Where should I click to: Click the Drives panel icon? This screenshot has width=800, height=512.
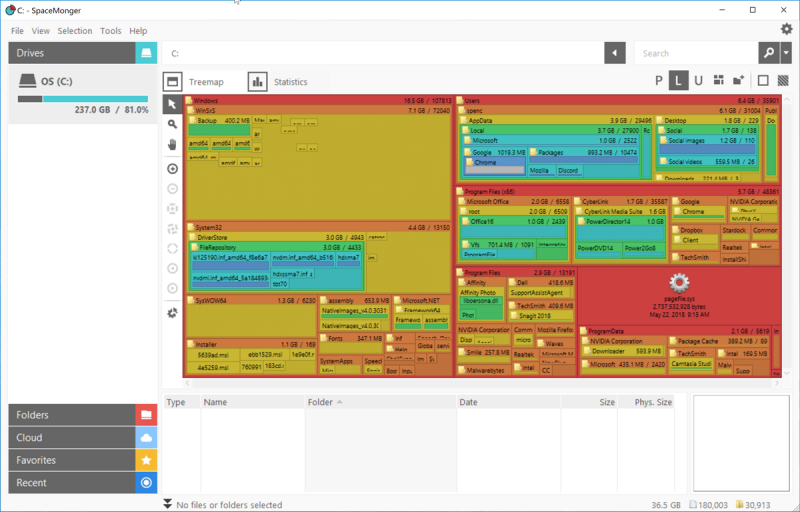(146, 53)
